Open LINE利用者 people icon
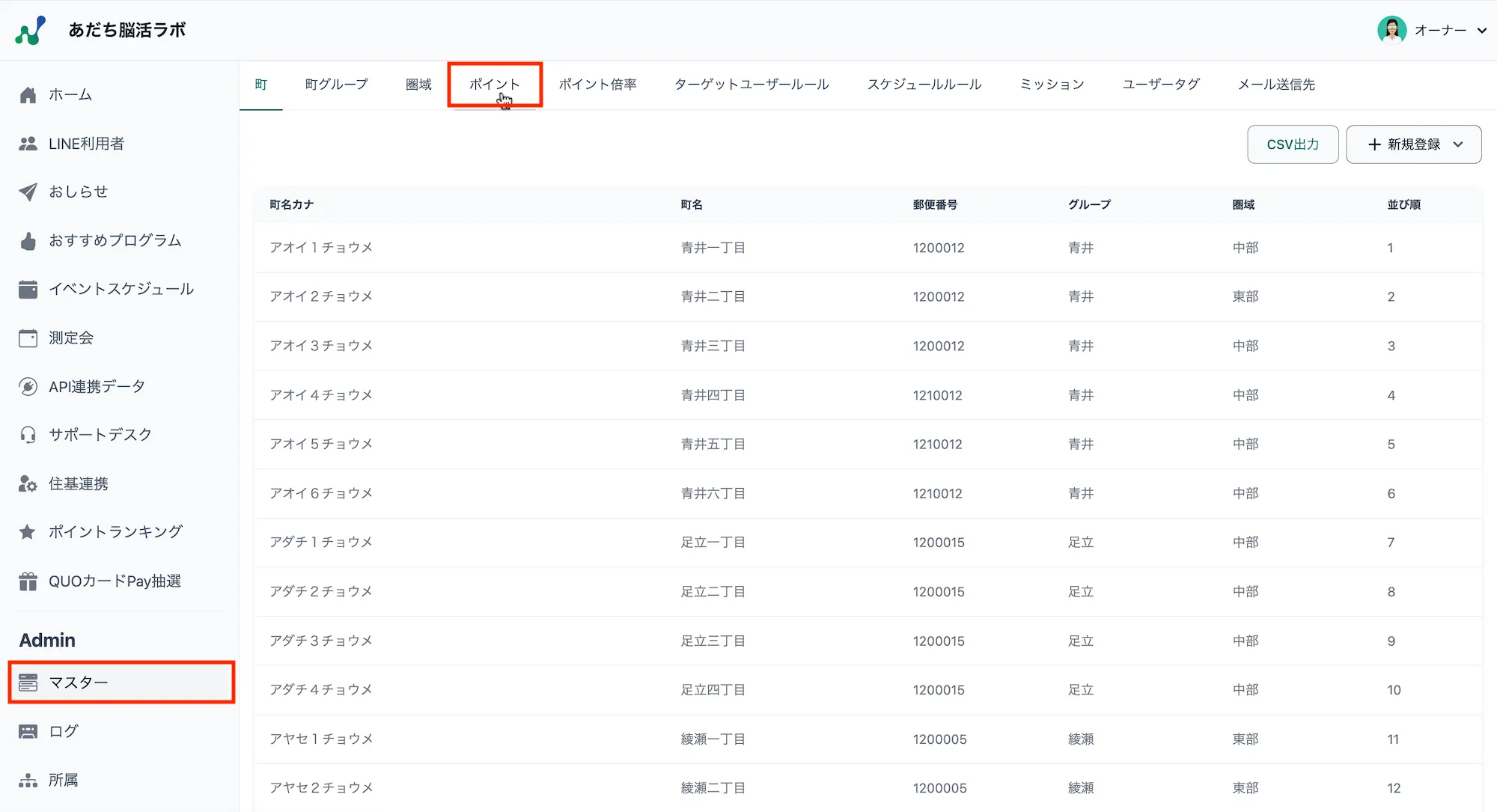The width and height of the screenshot is (1497, 812). click(x=28, y=144)
